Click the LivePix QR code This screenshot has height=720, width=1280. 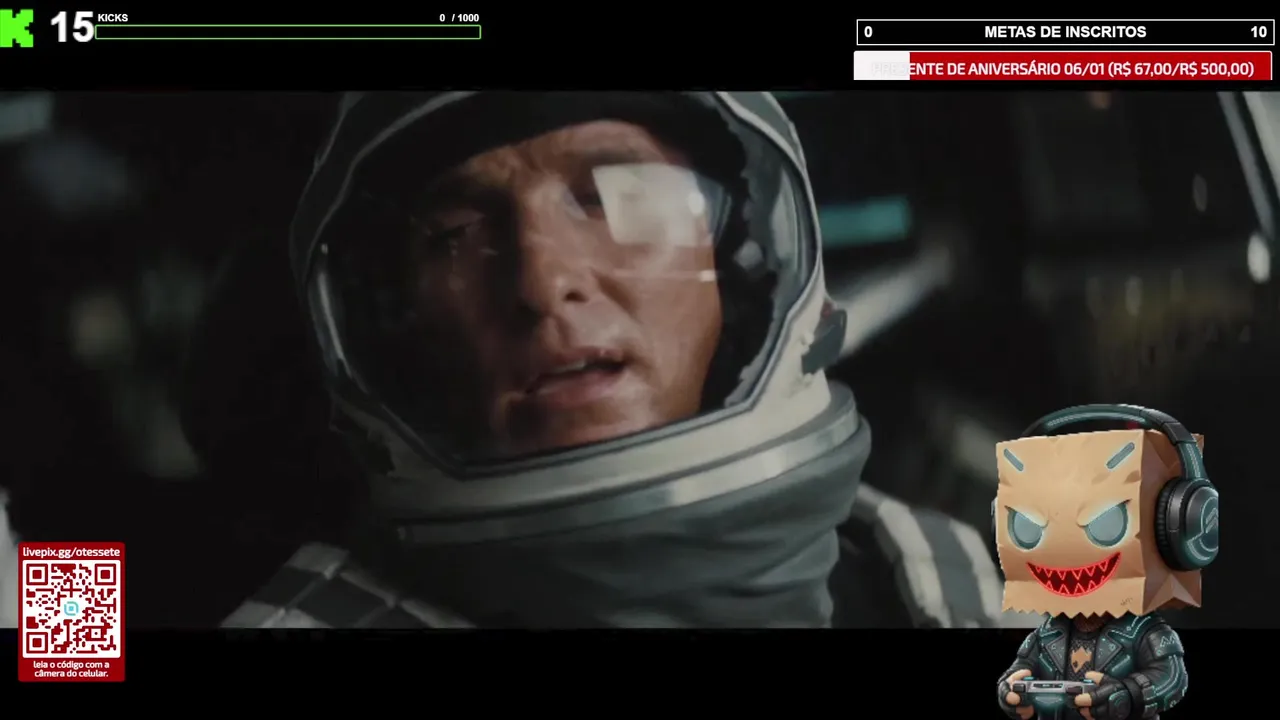[71, 608]
